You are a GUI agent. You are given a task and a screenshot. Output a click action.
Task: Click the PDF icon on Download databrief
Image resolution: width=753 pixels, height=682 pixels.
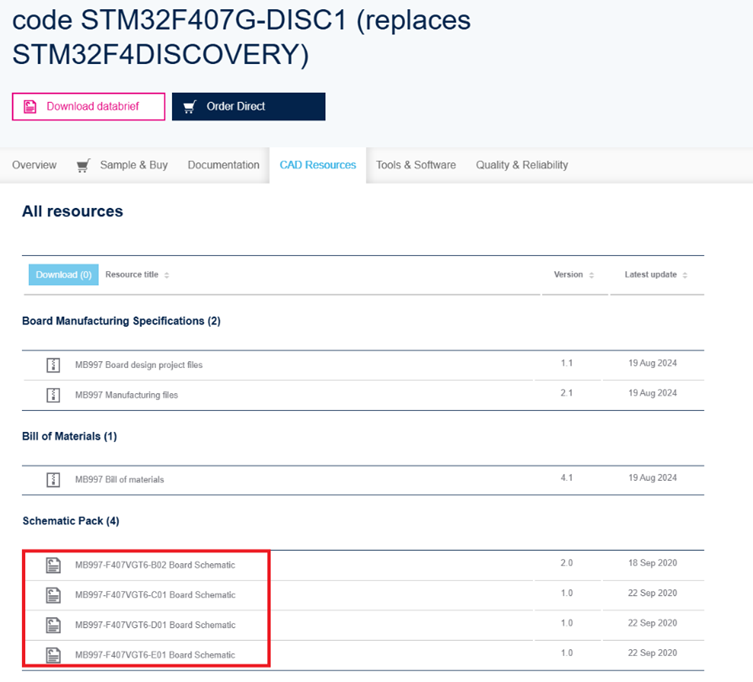pyautogui.click(x=30, y=107)
